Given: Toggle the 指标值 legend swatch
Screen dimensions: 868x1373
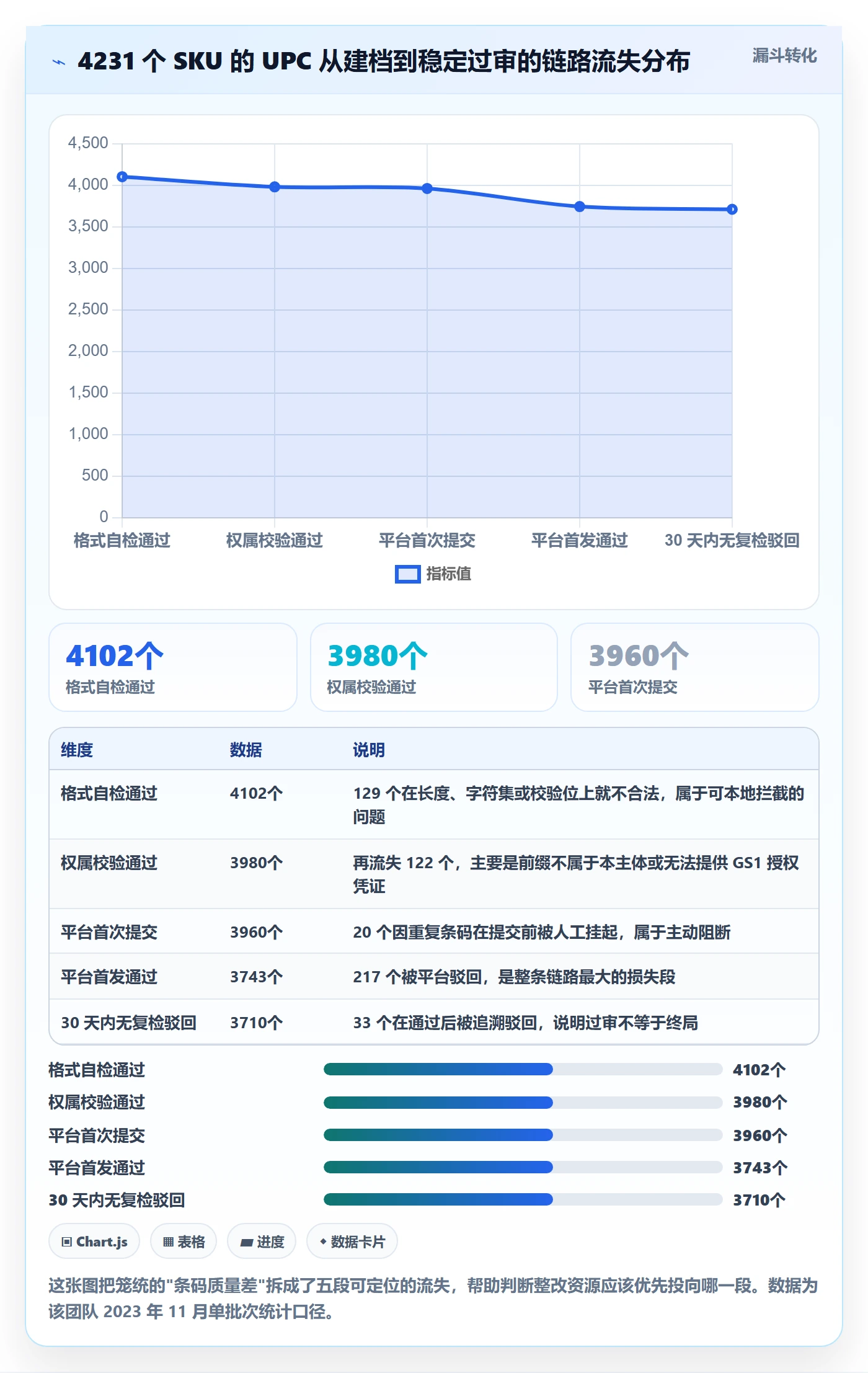Looking at the screenshot, I should pos(407,574).
